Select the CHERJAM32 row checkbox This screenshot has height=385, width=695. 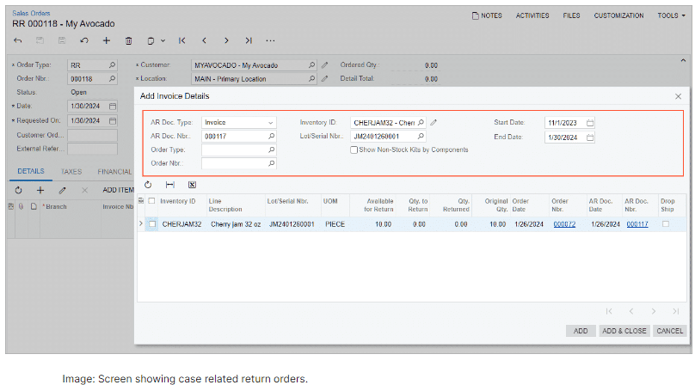[x=152, y=224]
